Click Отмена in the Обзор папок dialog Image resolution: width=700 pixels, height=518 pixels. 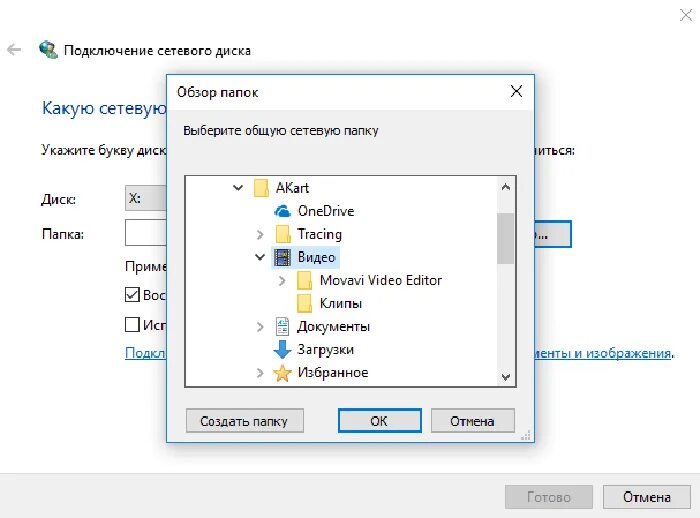(x=473, y=421)
